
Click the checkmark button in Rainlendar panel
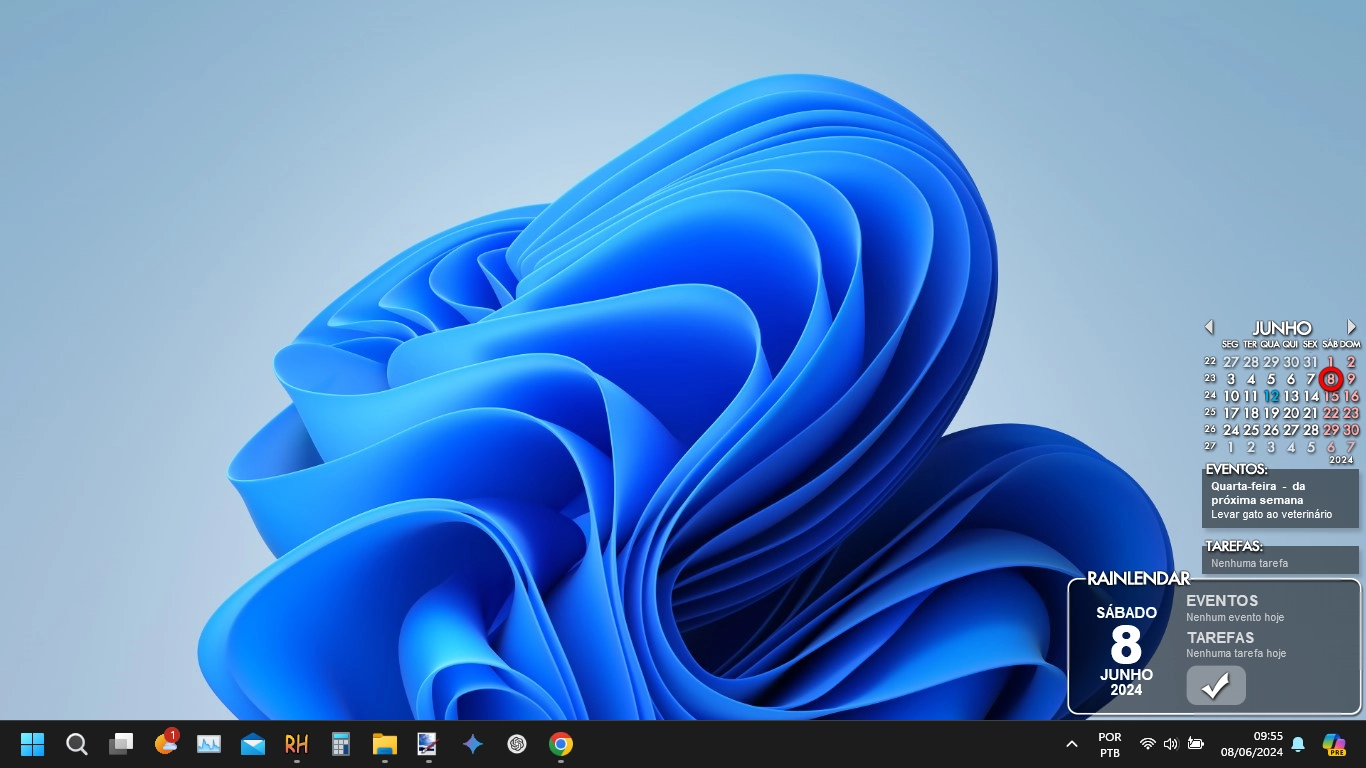[x=1215, y=686]
